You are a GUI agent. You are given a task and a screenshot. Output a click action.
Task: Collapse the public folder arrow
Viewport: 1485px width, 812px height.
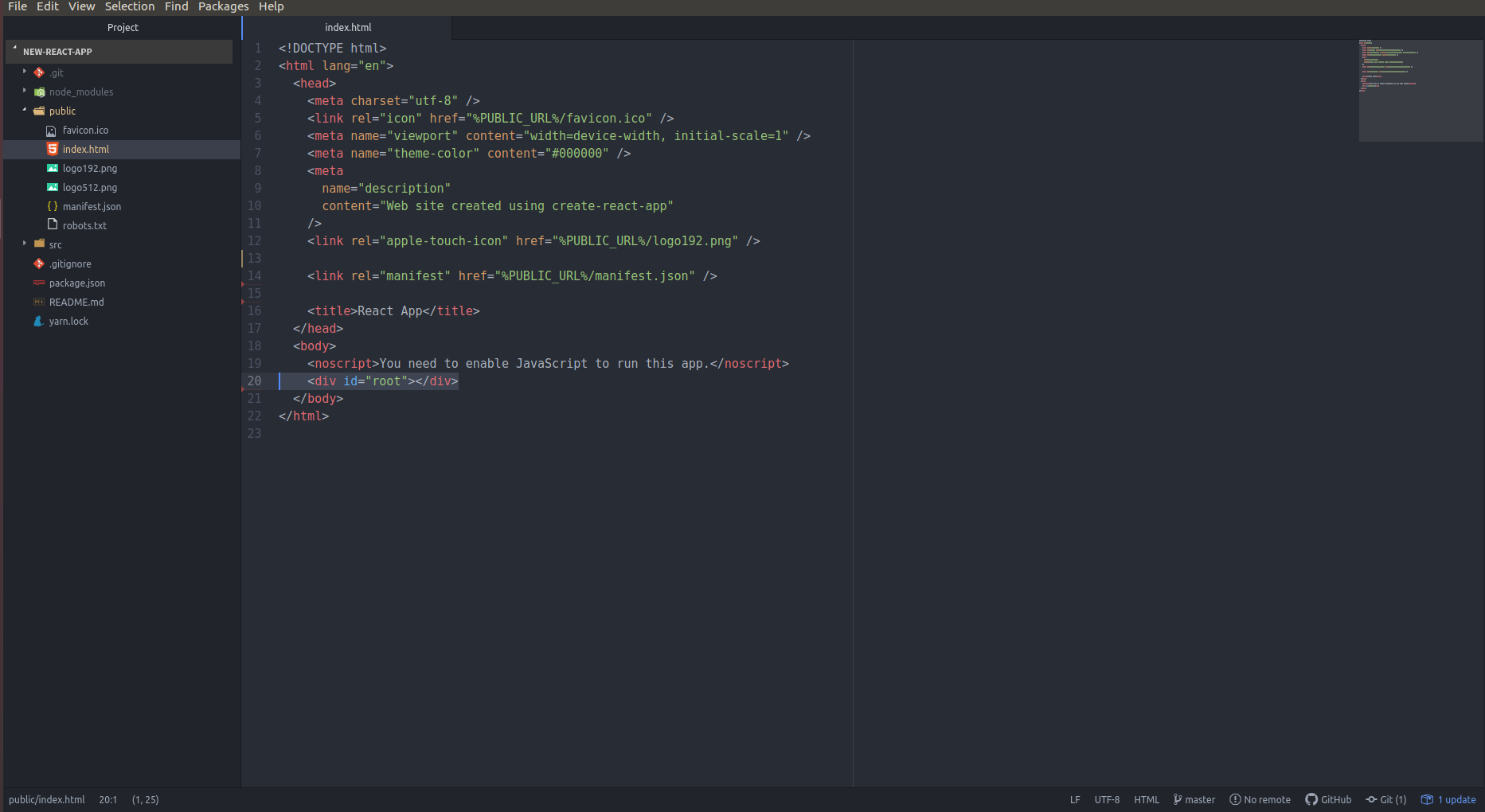(x=25, y=110)
